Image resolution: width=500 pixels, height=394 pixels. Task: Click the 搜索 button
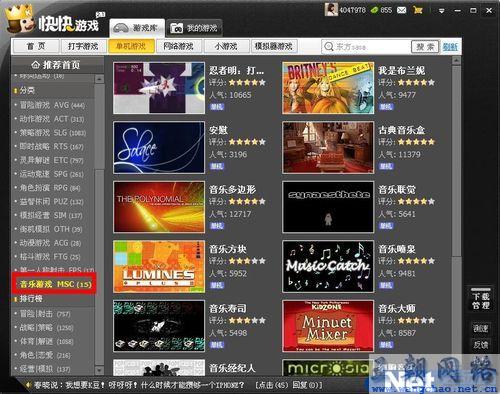[x=425, y=47]
